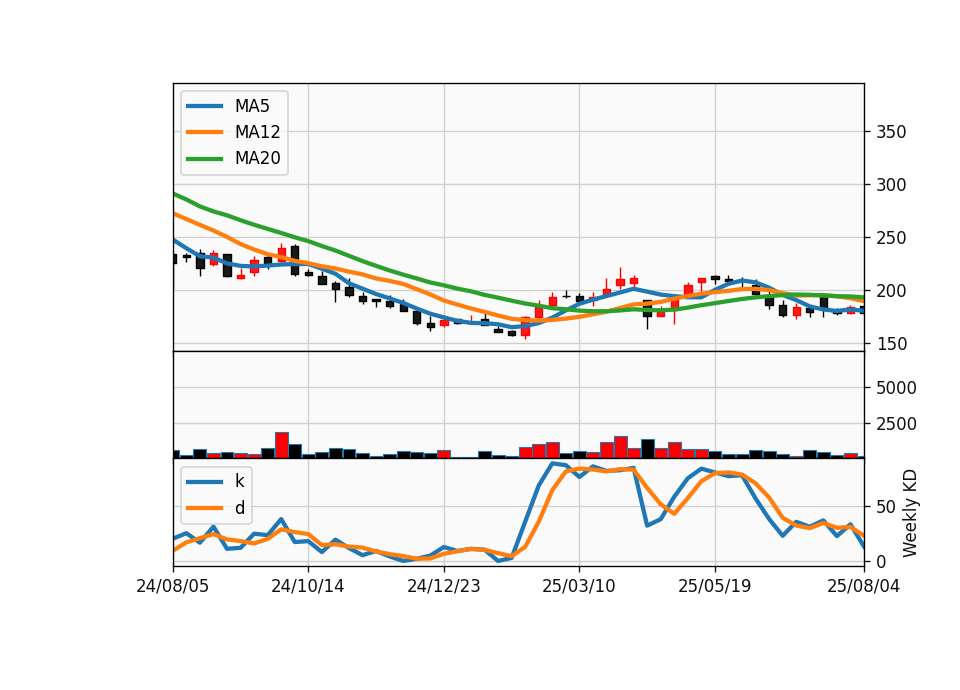Screen dimensions: 960x690
Task: Click the 24/08/05 date label
Action: (x=173, y=586)
